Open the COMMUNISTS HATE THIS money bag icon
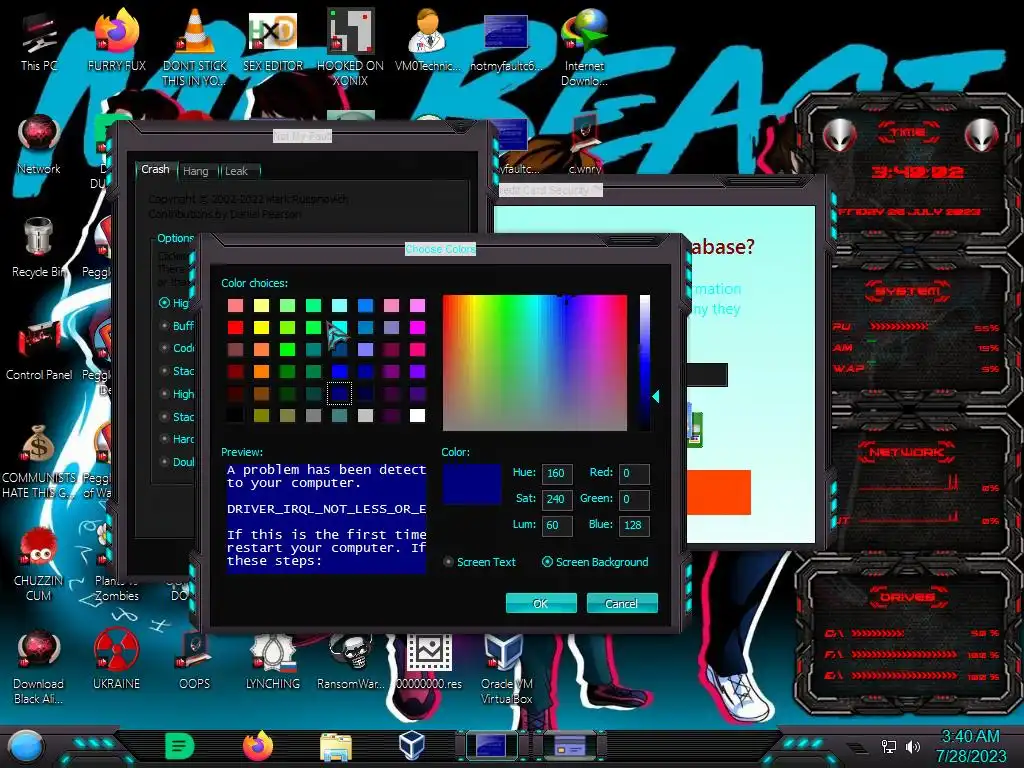This screenshot has width=1024, height=768. click(39, 460)
